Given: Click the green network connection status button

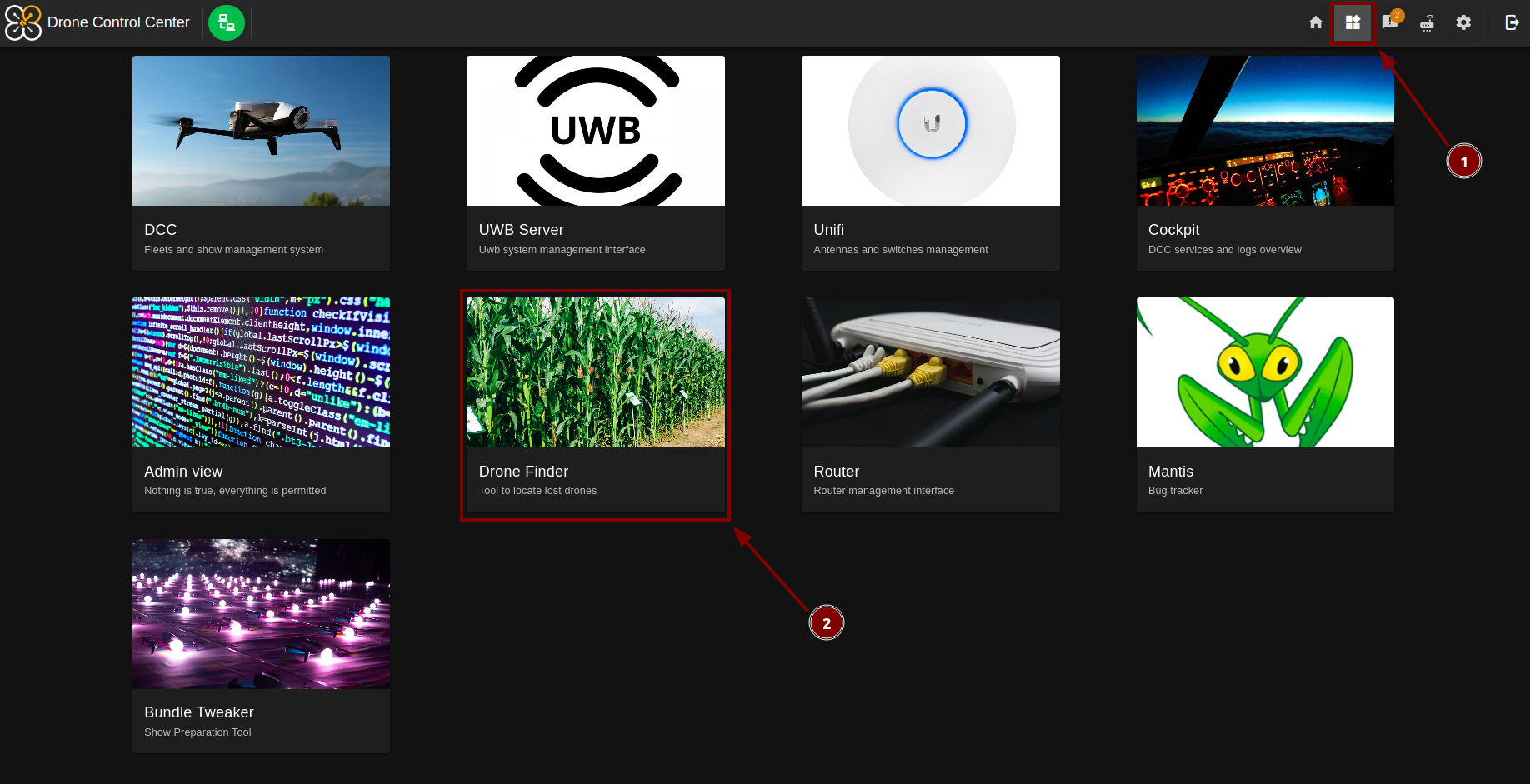Looking at the screenshot, I should click(x=227, y=22).
